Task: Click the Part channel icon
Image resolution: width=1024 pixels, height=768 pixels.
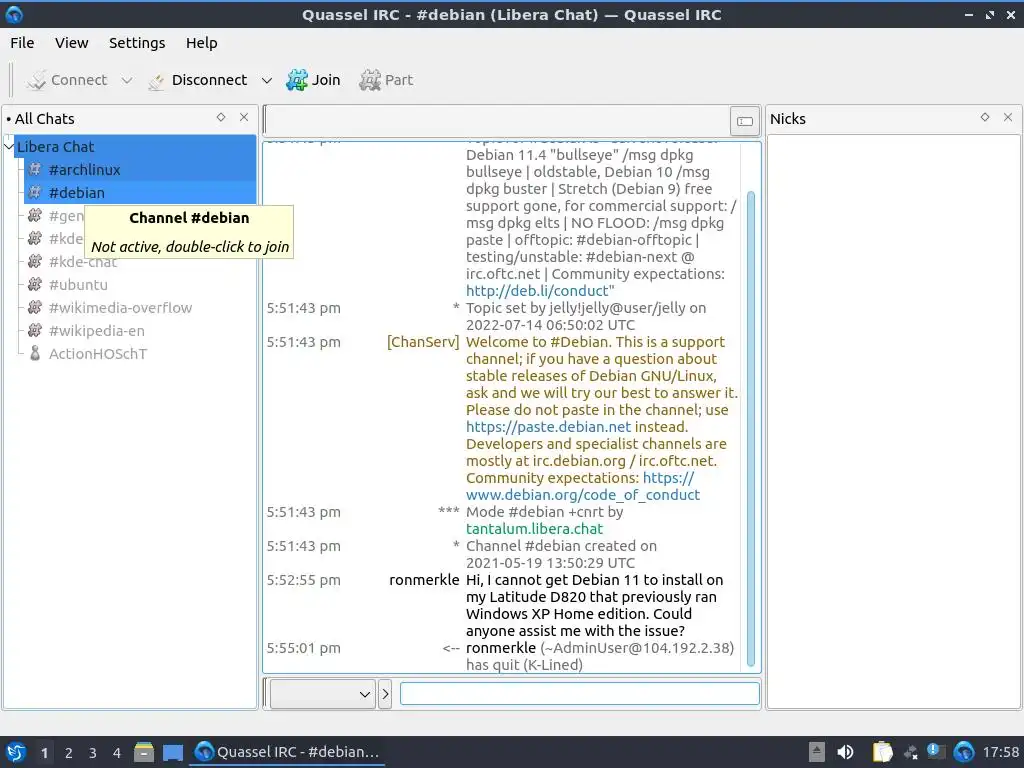Action: coord(370,80)
